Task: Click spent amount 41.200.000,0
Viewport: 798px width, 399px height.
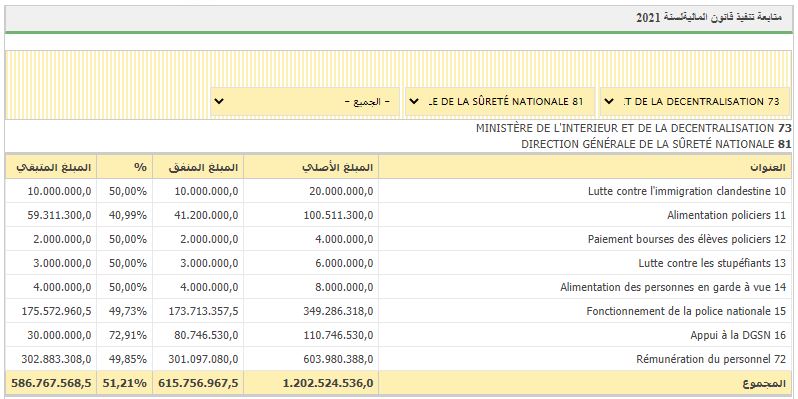Action: click(206, 215)
